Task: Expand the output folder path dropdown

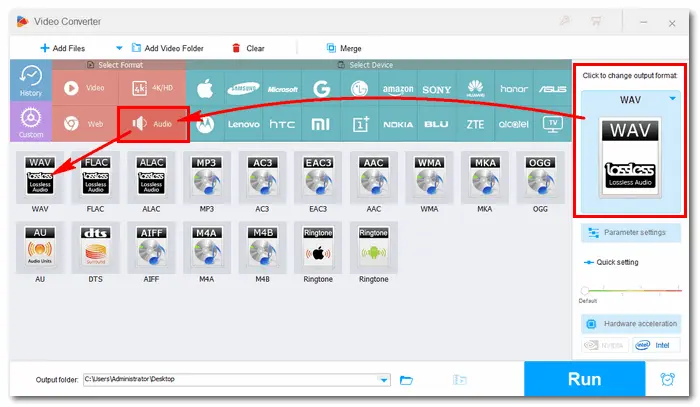Action: tap(383, 380)
